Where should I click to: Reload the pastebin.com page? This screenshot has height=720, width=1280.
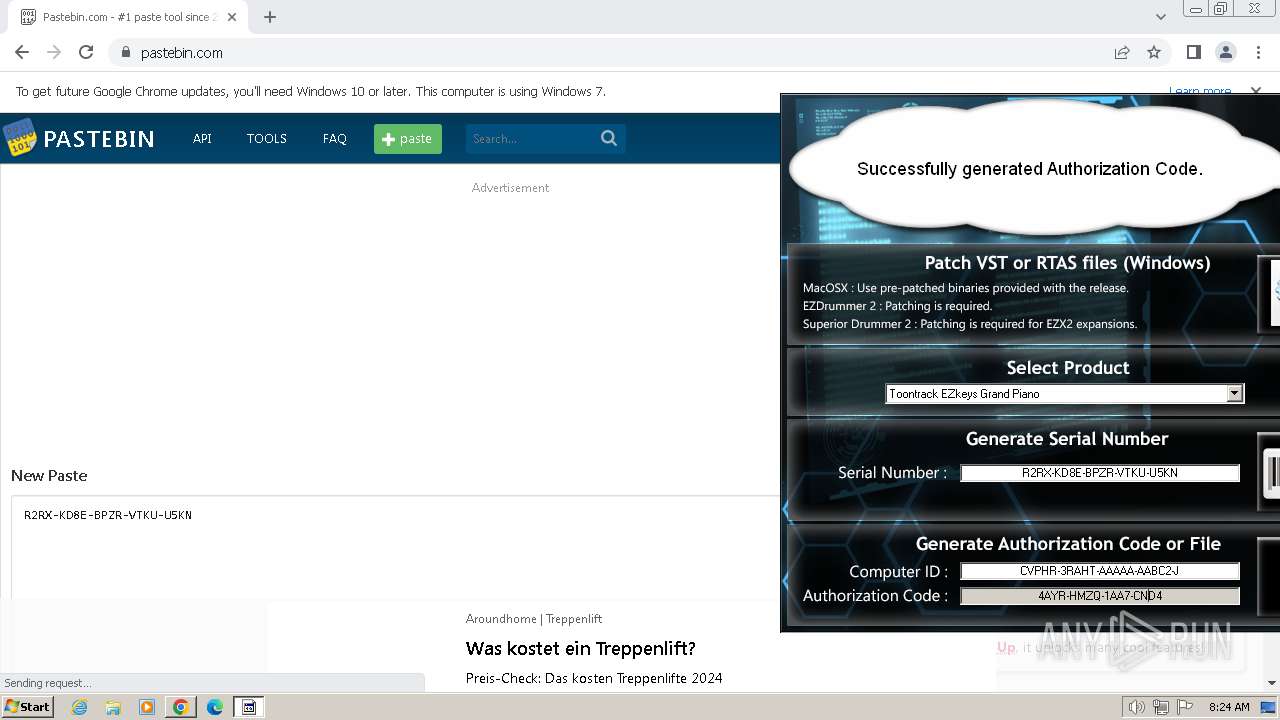[x=86, y=52]
